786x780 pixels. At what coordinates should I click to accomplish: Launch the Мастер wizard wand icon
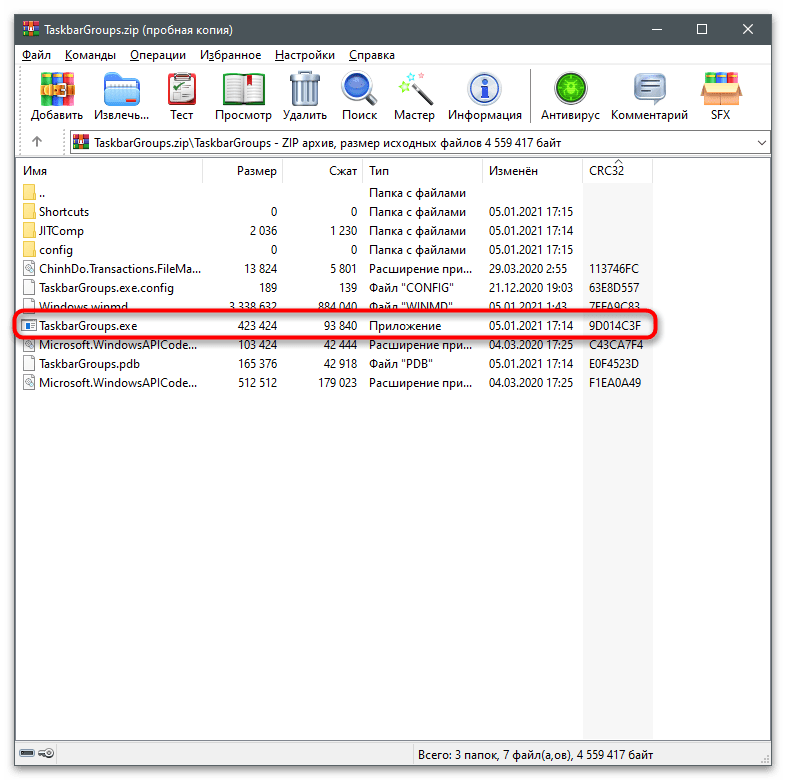point(414,89)
